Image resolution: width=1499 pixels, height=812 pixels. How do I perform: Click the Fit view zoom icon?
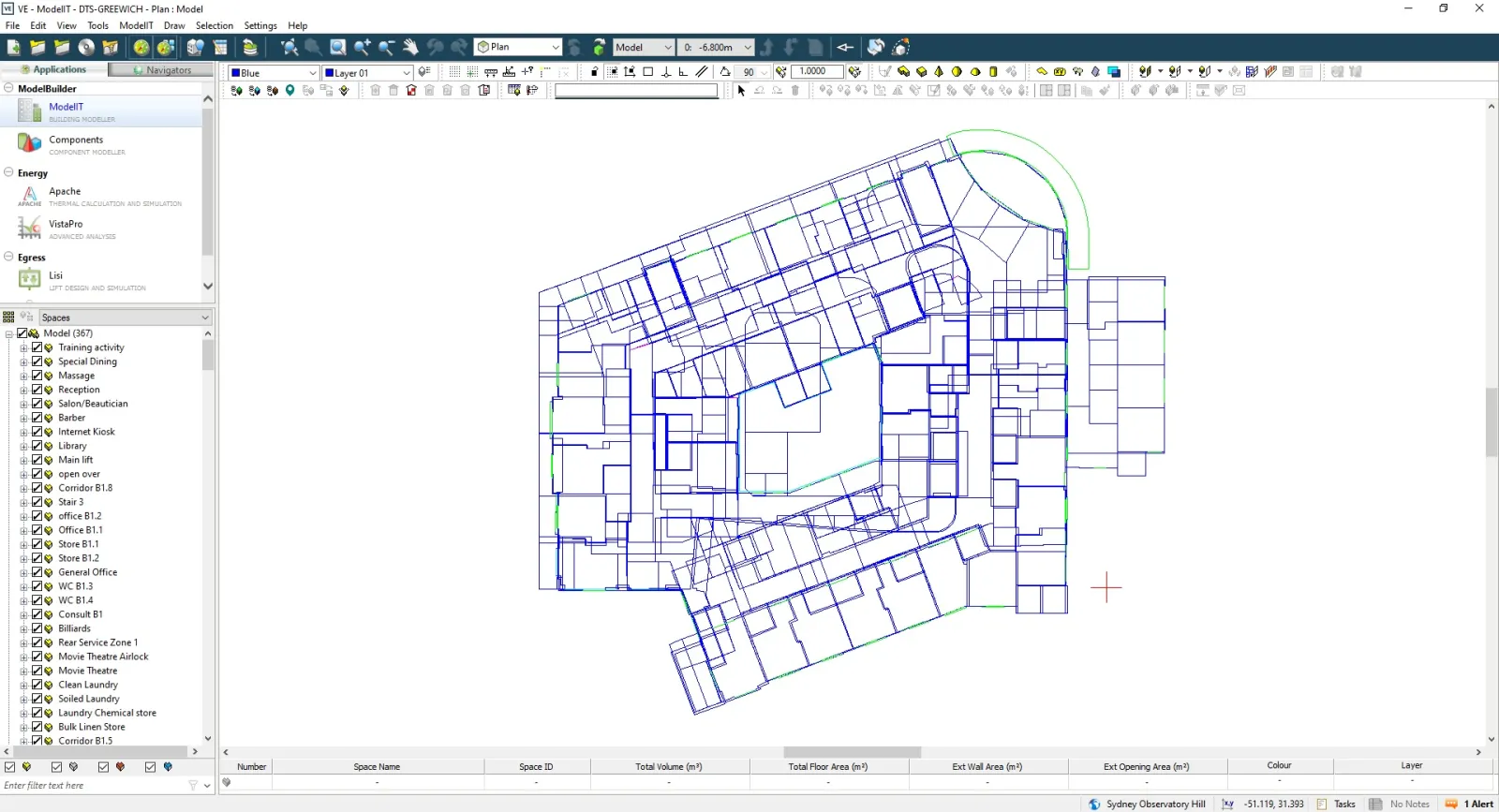289,47
